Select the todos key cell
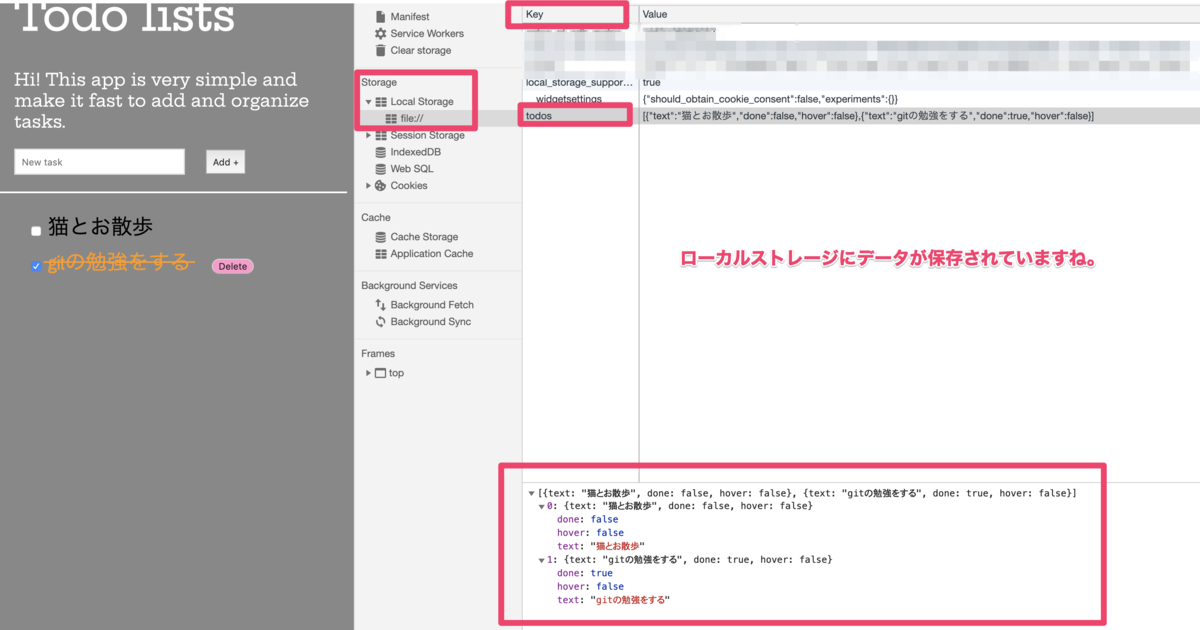 point(580,116)
